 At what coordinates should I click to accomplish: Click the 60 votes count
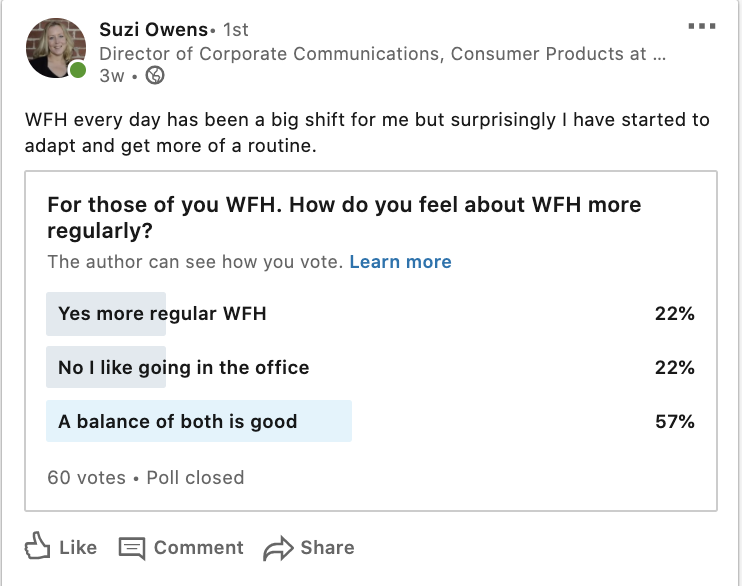tap(86, 477)
